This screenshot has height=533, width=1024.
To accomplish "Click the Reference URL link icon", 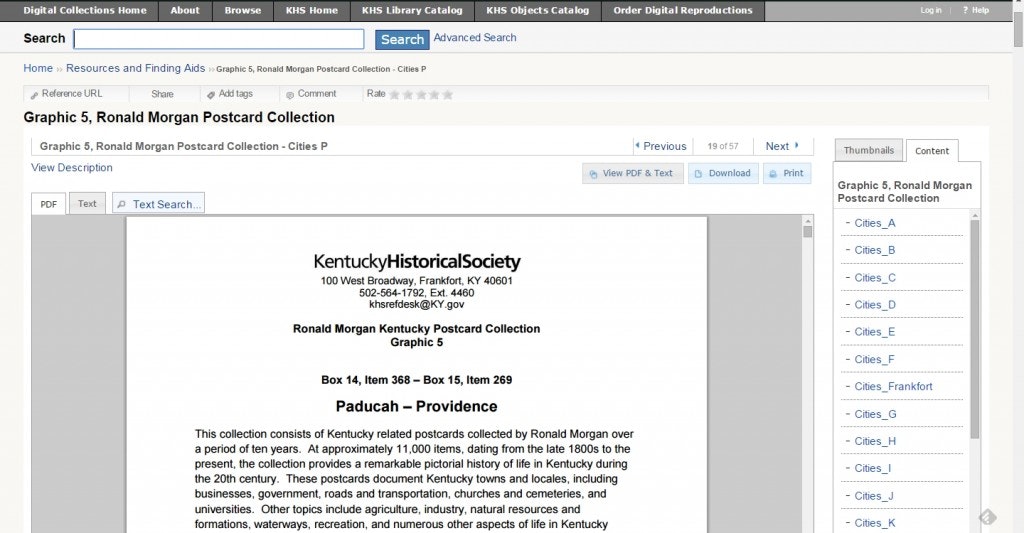I will point(35,95).
